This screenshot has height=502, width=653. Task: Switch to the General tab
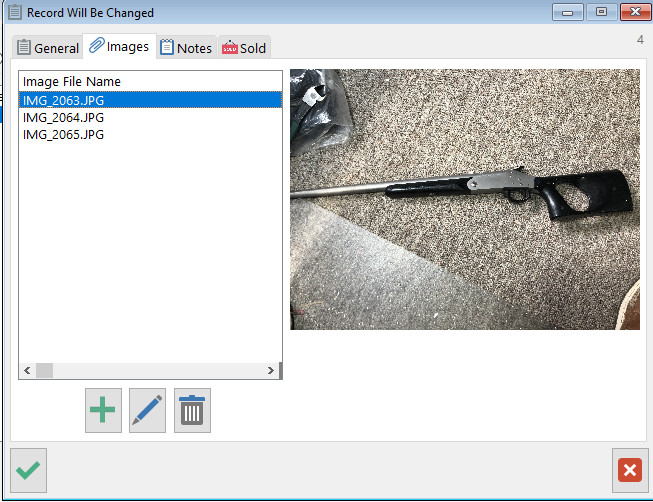pyautogui.click(x=48, y=48)
